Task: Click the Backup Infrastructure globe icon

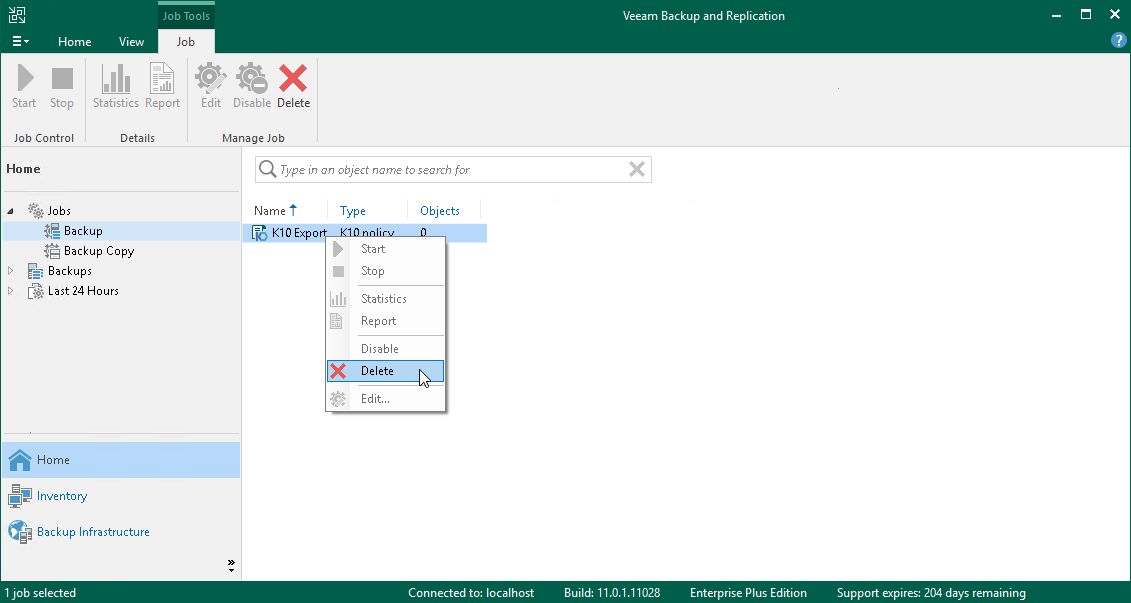Action: pos(19,532)
